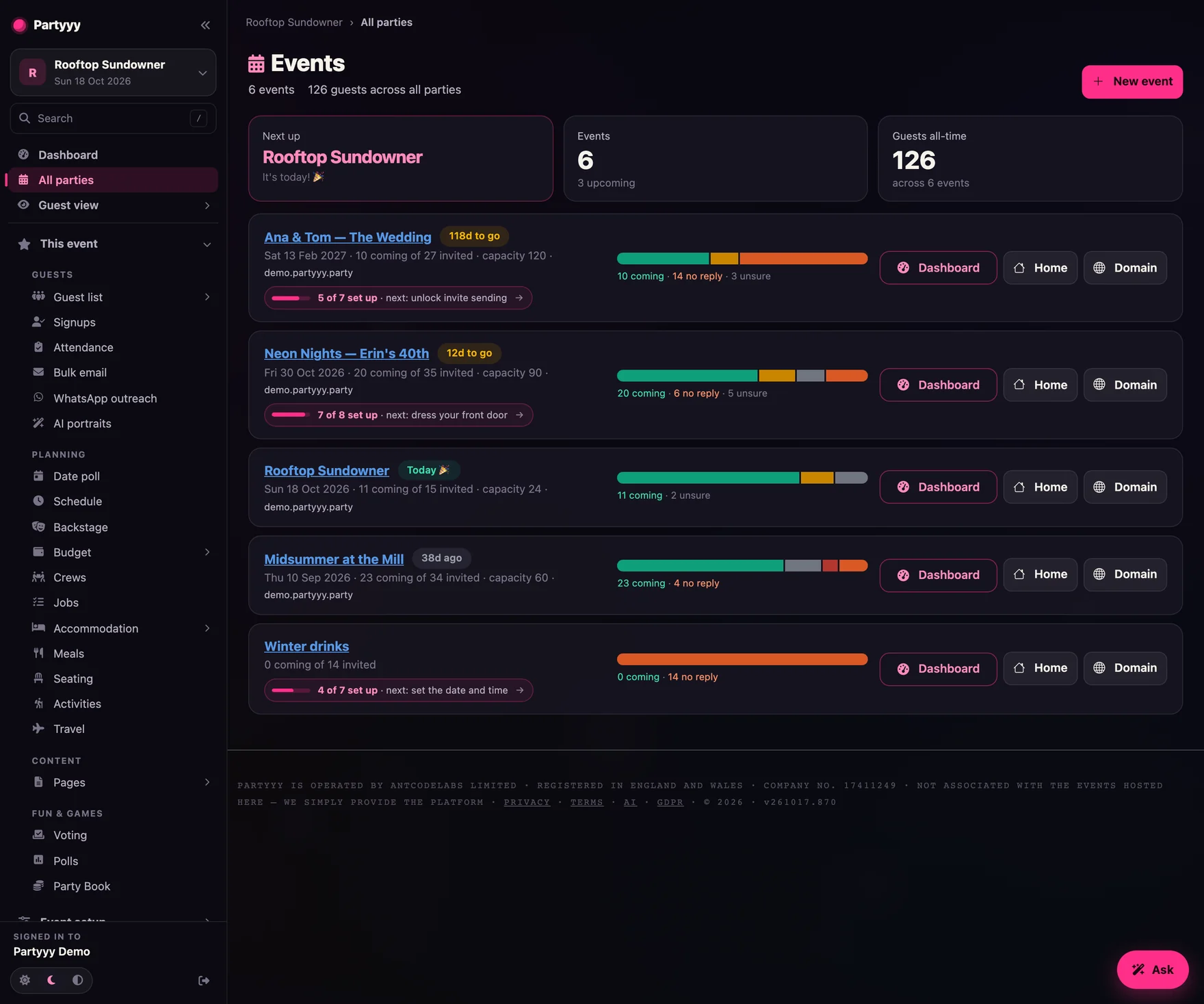Click Seating chair icon
The image size is (1204, 1004).
pos(38,678)
